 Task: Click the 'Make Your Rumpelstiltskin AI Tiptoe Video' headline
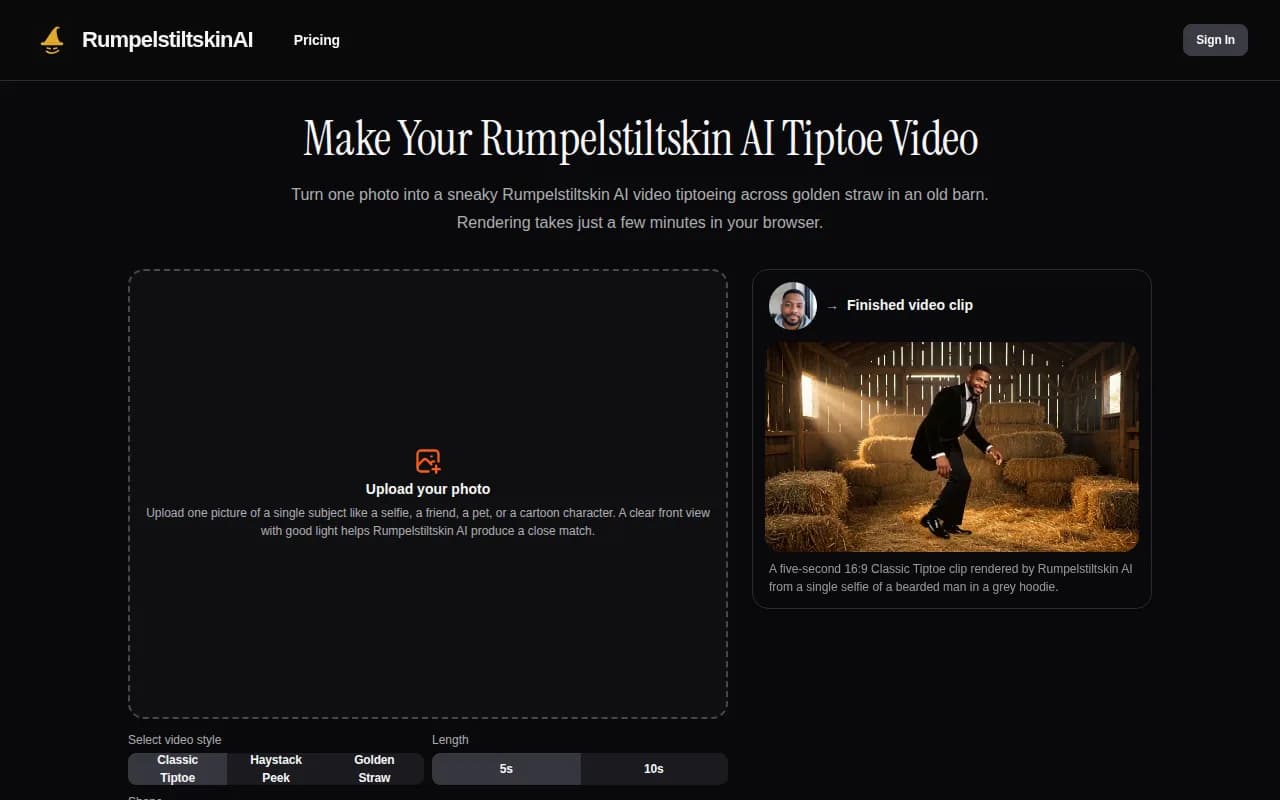click(x=640, y=138)
